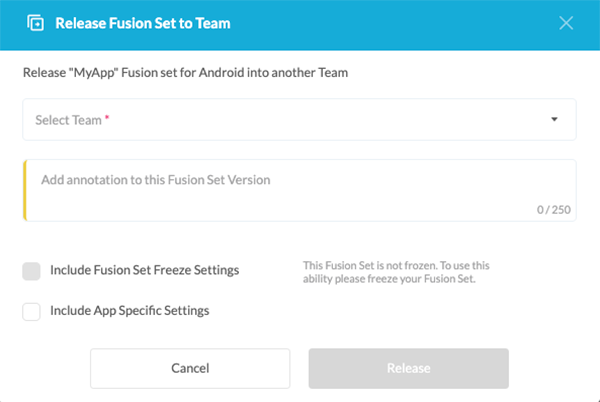This screenshot has width=600, height=402.
Task: Open the Select Team combo box
Action: tap(299, 120)
